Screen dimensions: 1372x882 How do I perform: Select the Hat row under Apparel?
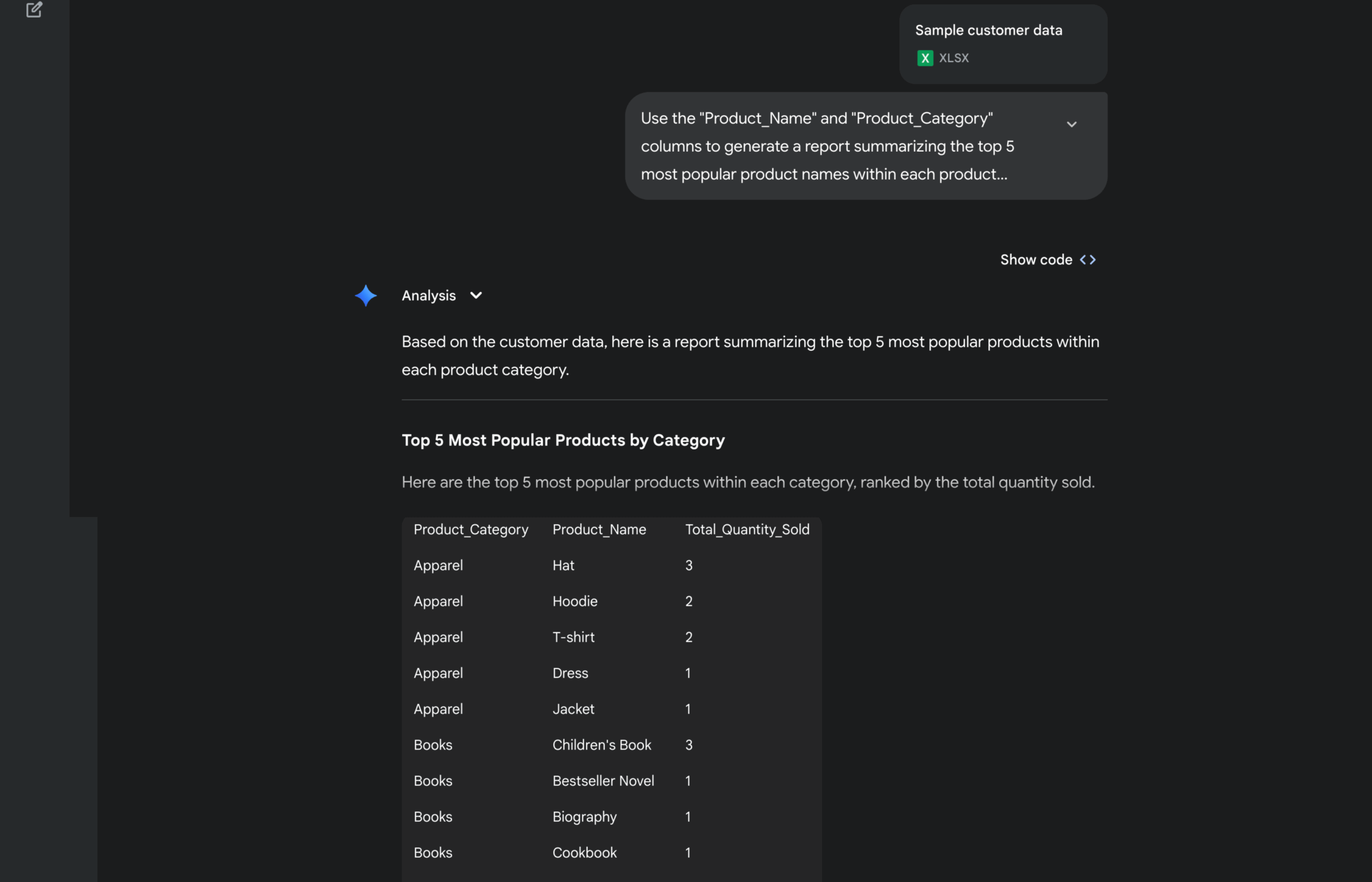coord(563,565)
